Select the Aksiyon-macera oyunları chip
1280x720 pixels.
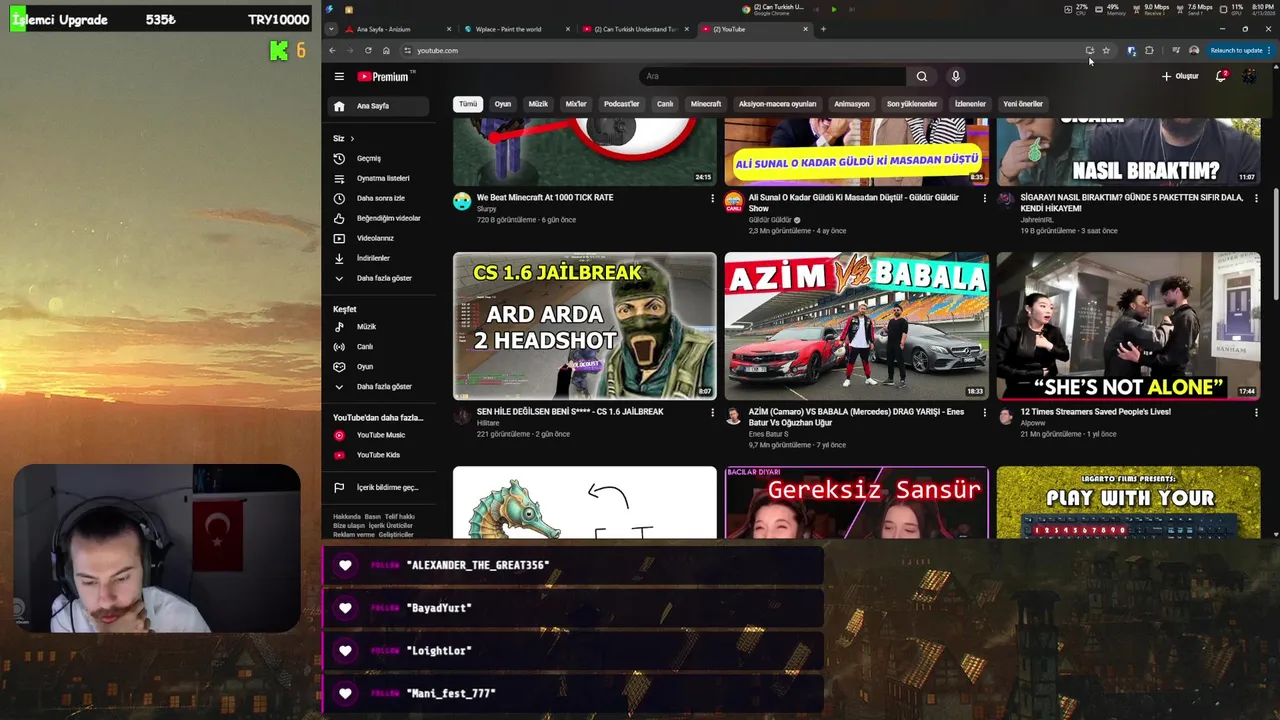click(777, 104)
